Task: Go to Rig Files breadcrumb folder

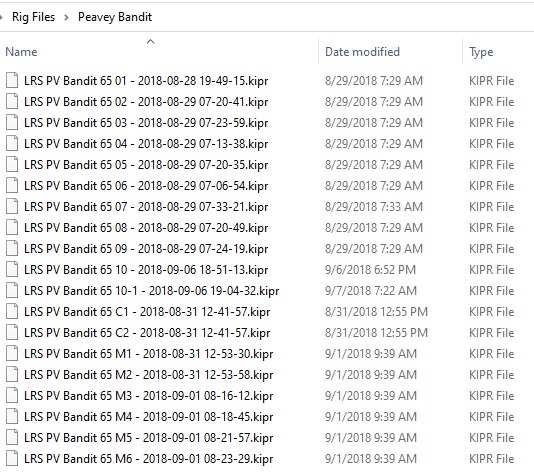Action: click(x=33, y=17)
